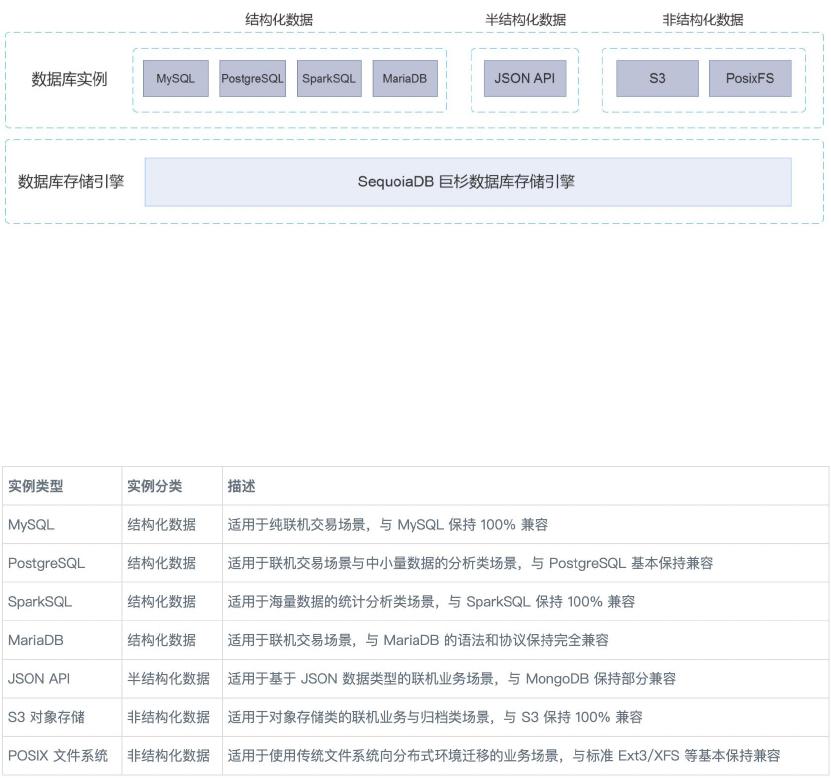Viewport: 831px width, 778px height.
Task: Click the description 适用于对象存储类的联机业务与归档类场景
Action: click(x=435, y=717)
